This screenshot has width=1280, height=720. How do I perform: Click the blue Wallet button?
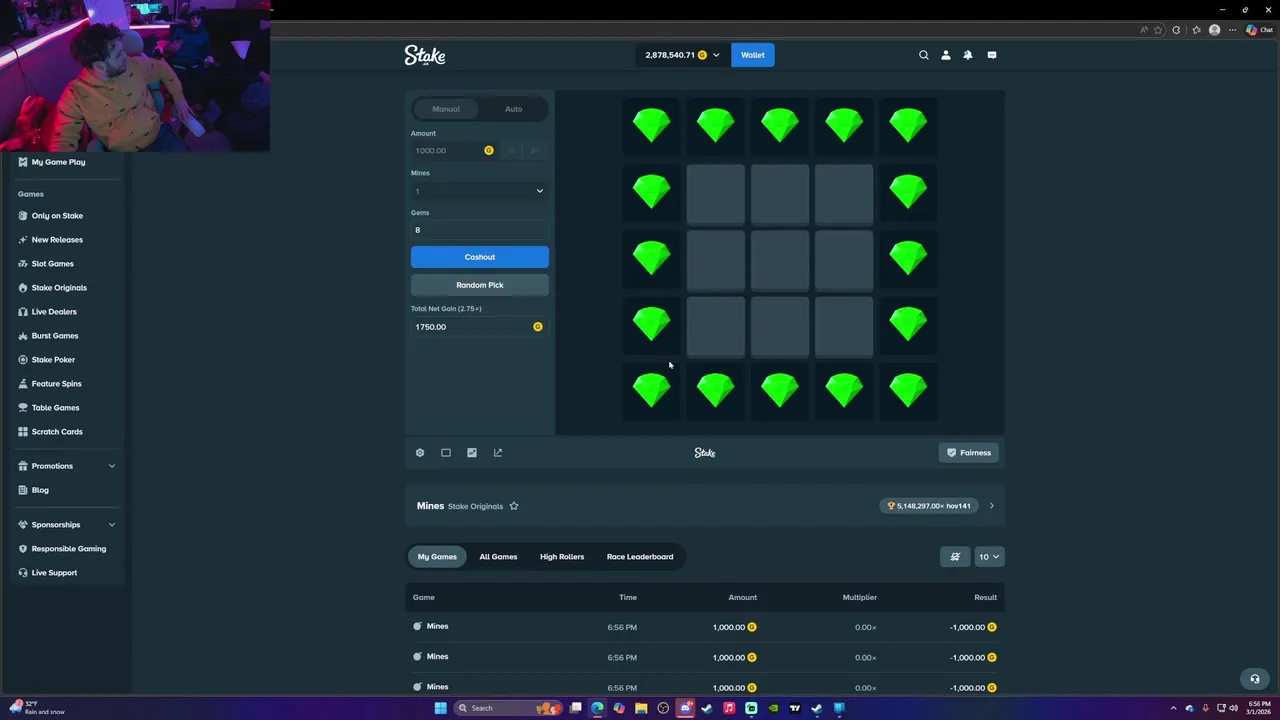753,55
